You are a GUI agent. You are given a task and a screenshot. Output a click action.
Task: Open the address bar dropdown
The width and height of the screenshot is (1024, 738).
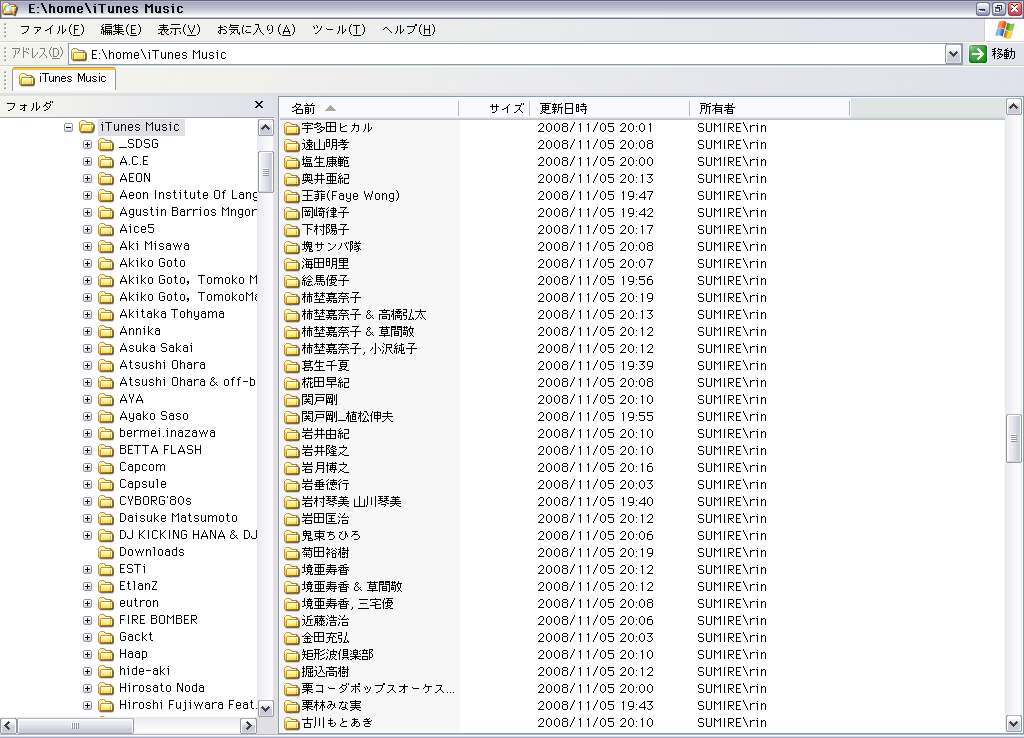[x=953, y=54]
